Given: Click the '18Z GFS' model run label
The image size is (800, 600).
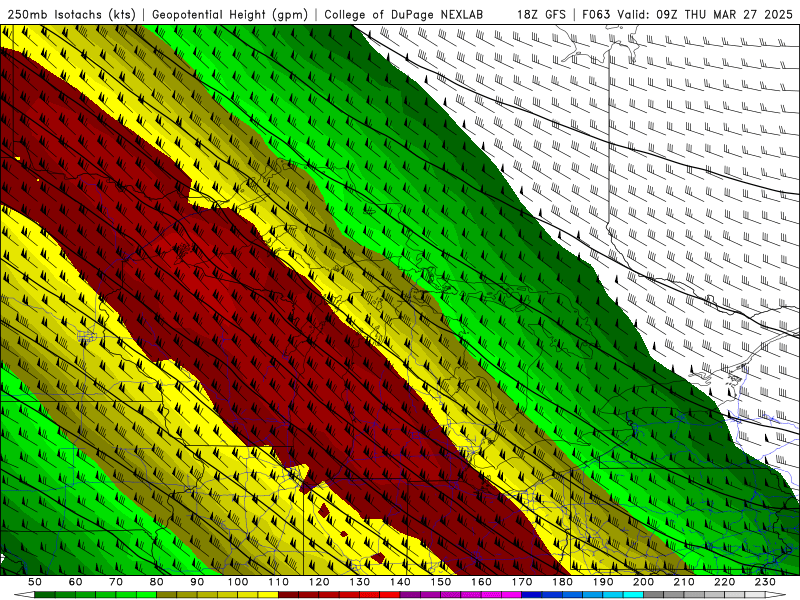Looking at the screenshot, I should 541,14.
